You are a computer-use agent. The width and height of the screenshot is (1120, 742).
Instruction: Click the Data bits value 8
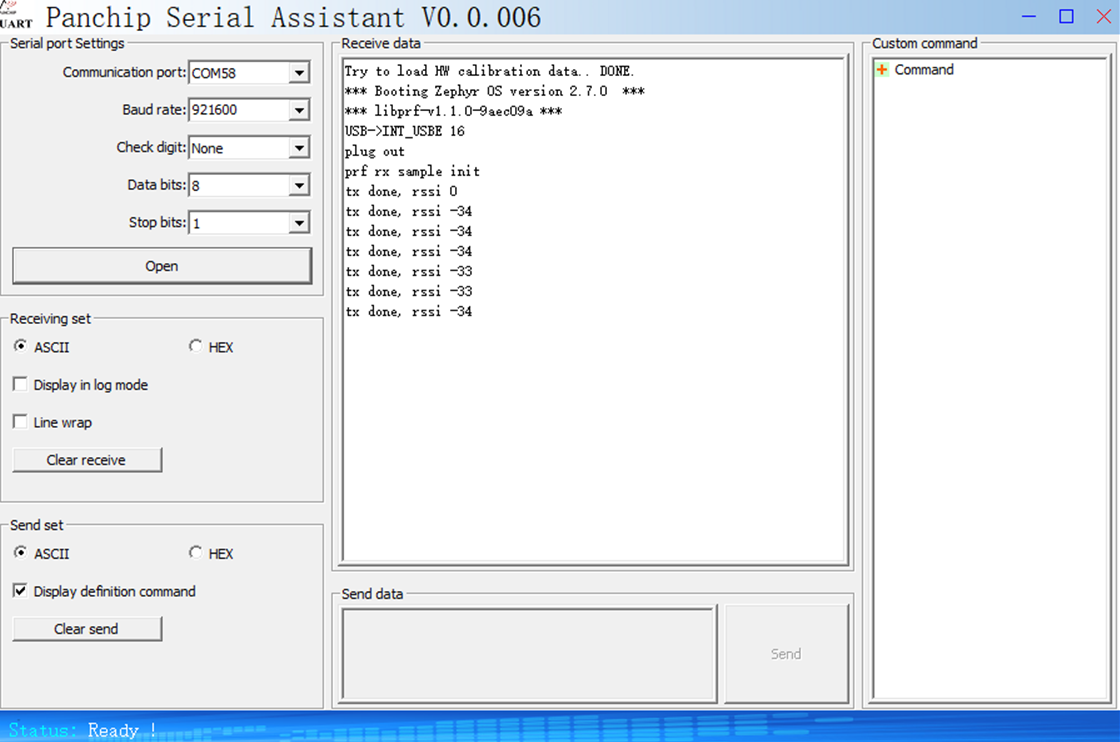(240, 186)
